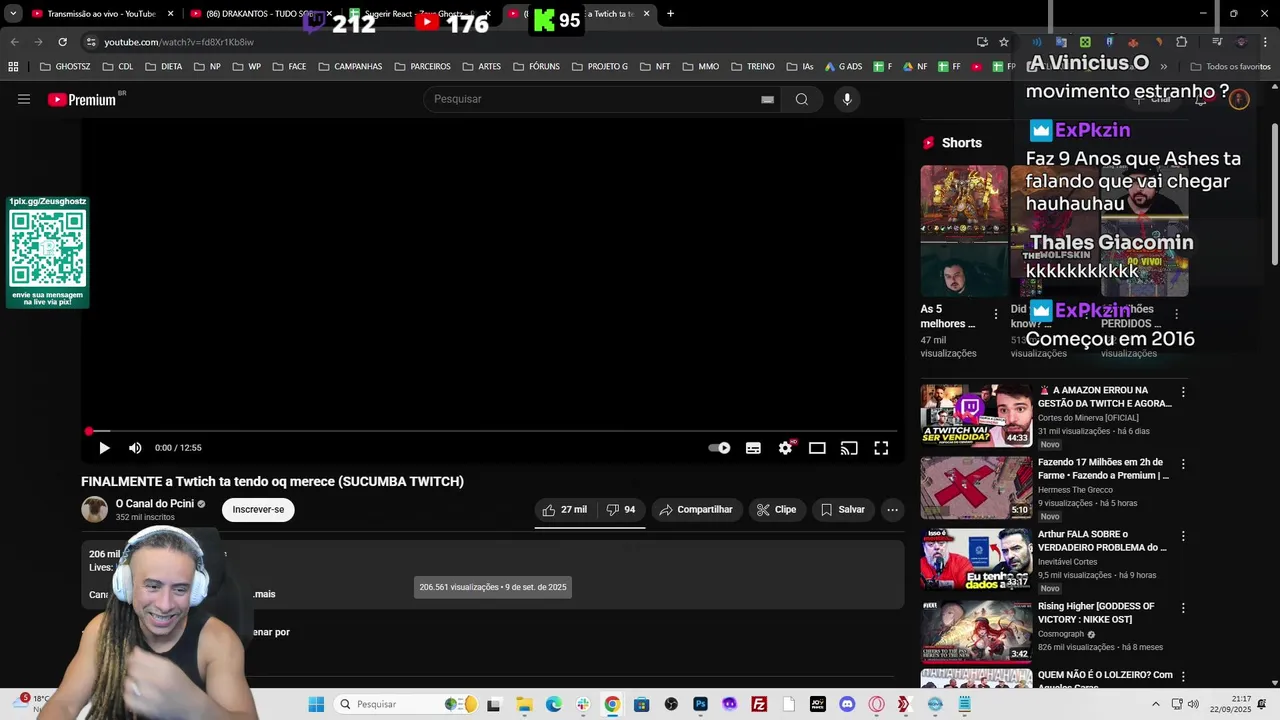The height and width of the screenshot is (720, 1280).
Task: Toggle subtitles/closed captions button
Action: pos(753,448)
